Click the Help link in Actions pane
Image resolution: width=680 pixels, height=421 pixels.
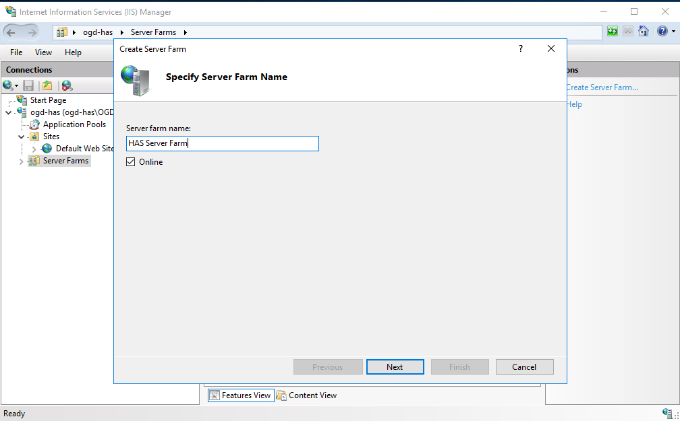(574, 104)
